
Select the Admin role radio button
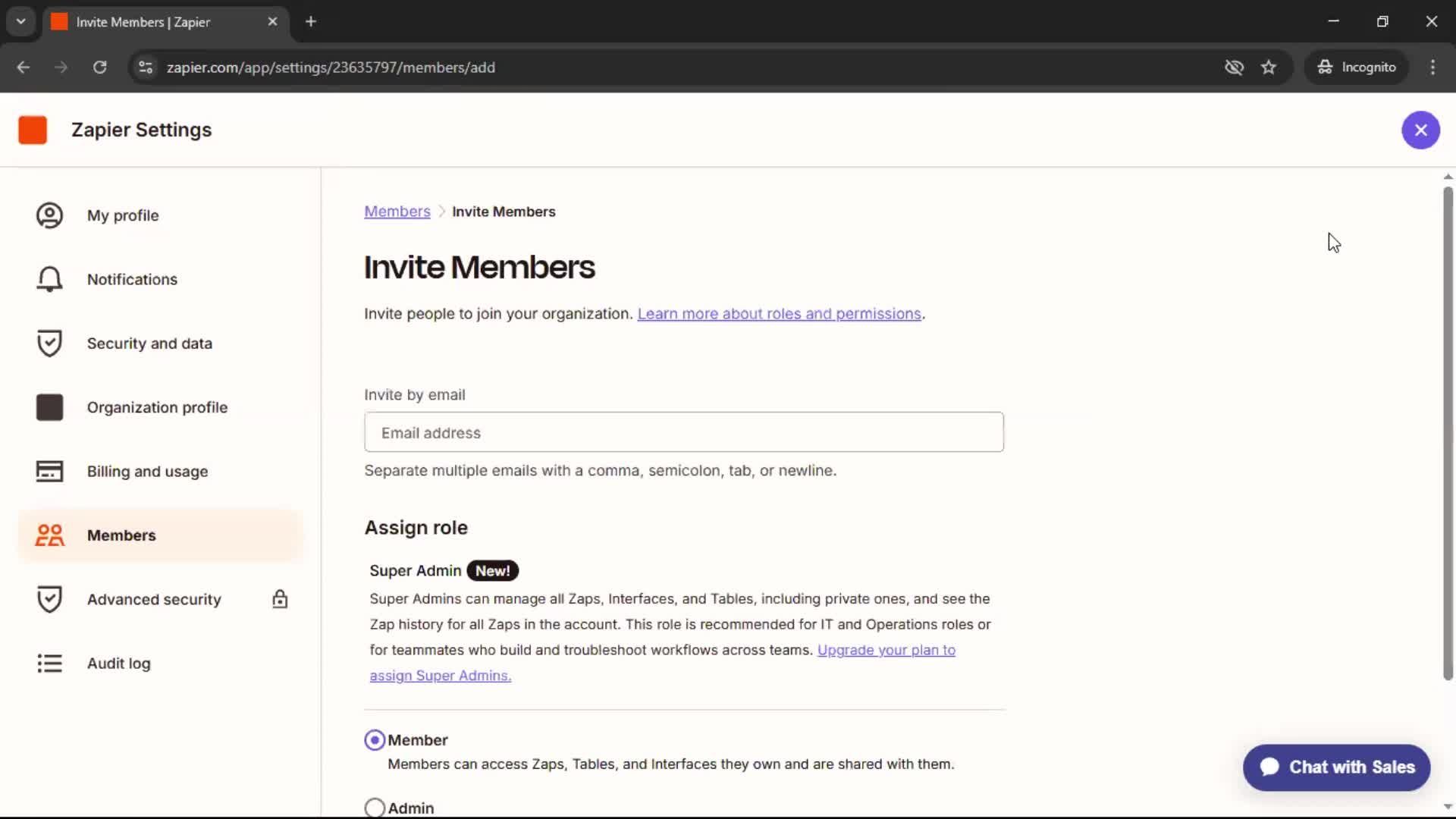click(x=375, y=808)
